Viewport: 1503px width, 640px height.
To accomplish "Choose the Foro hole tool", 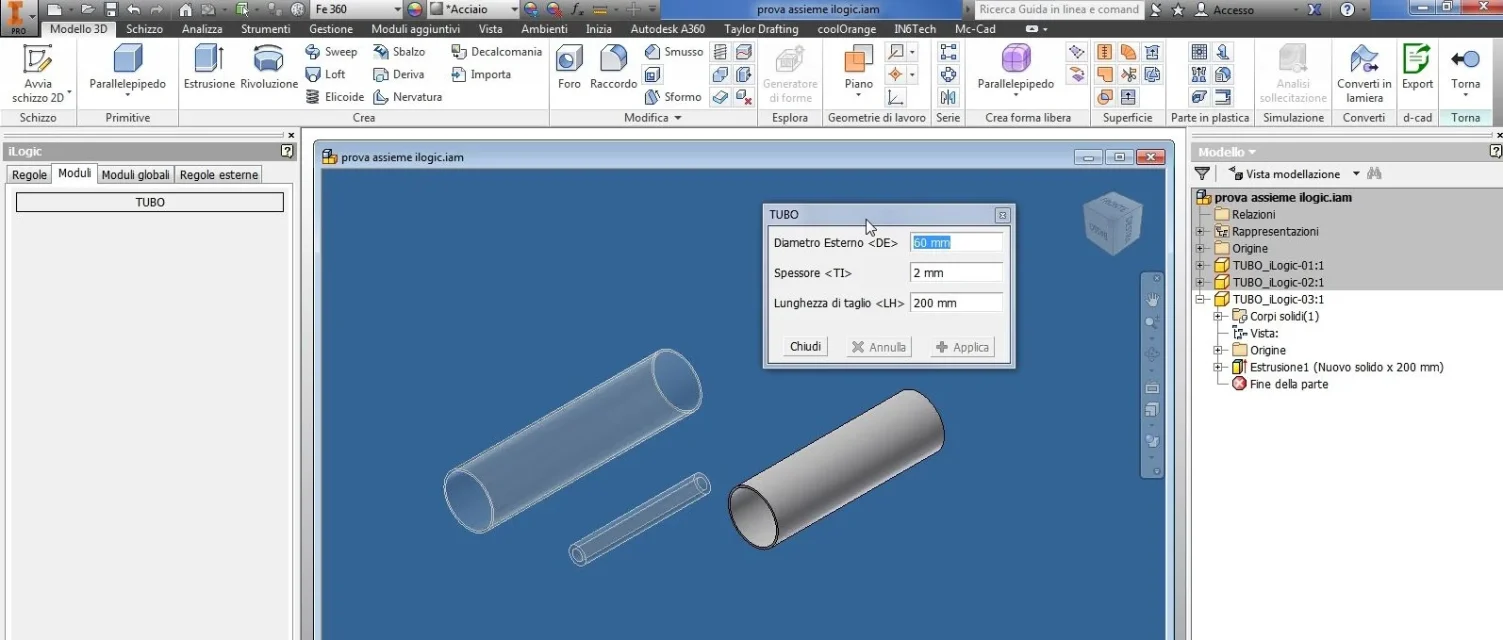I will [569, 68].
